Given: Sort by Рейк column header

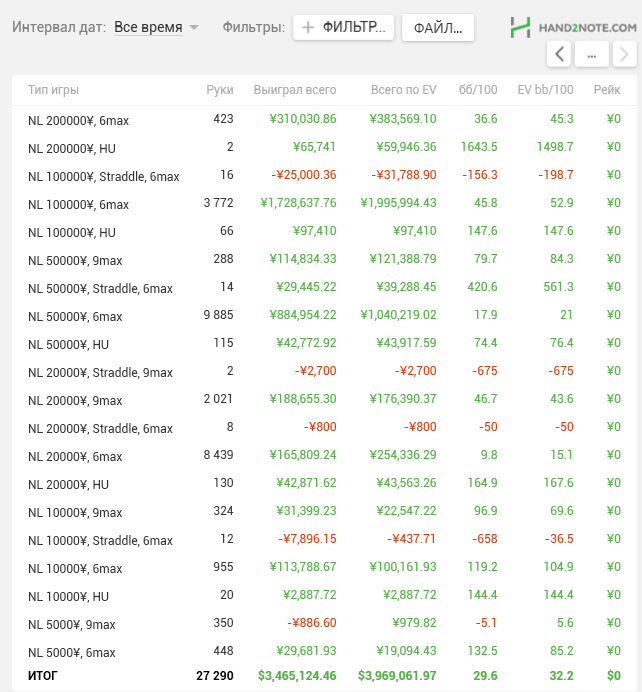Looking at the screenshot, I should click(607, 90).
